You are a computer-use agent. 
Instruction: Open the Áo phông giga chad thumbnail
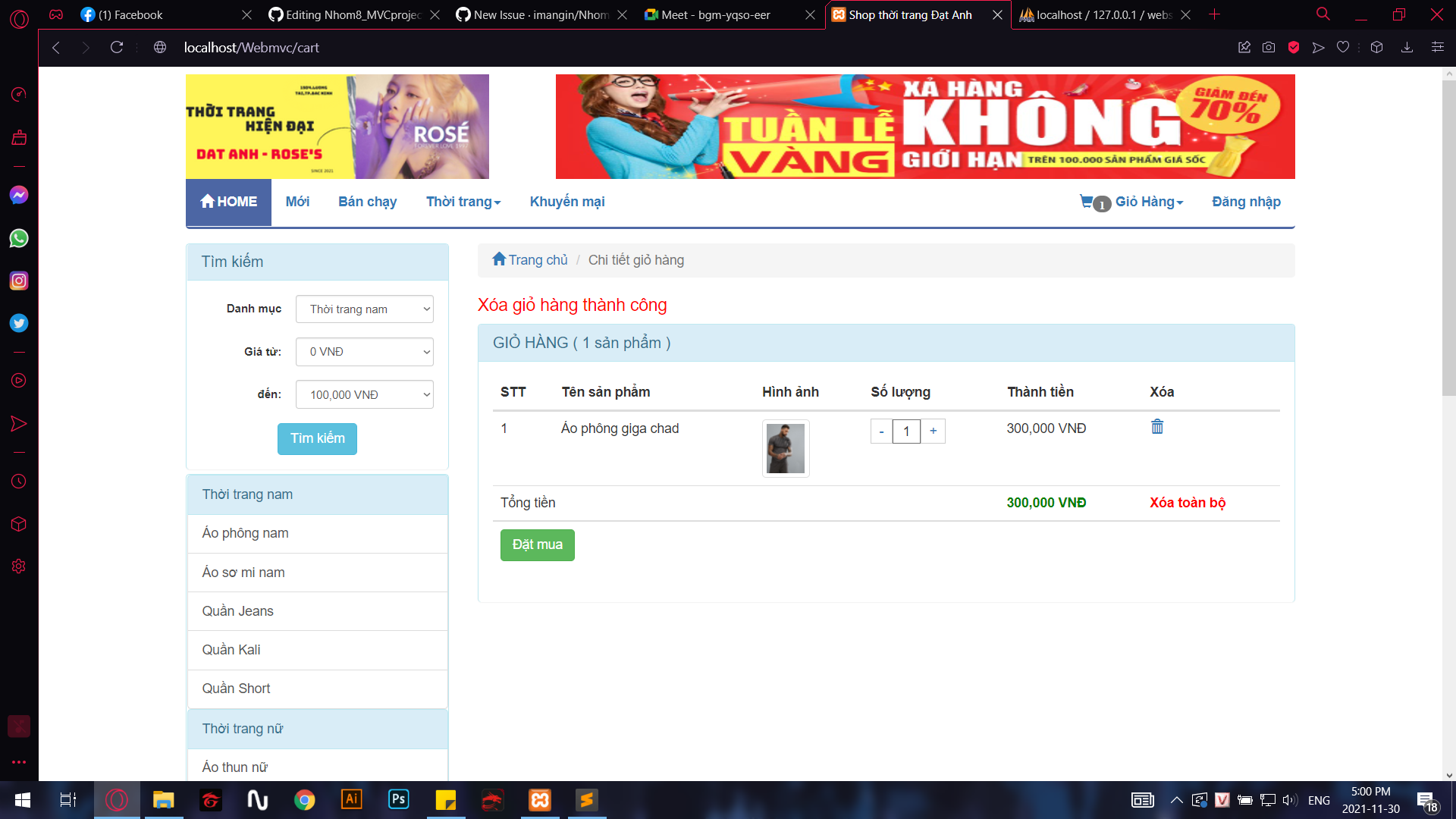(x=786, y=448)
